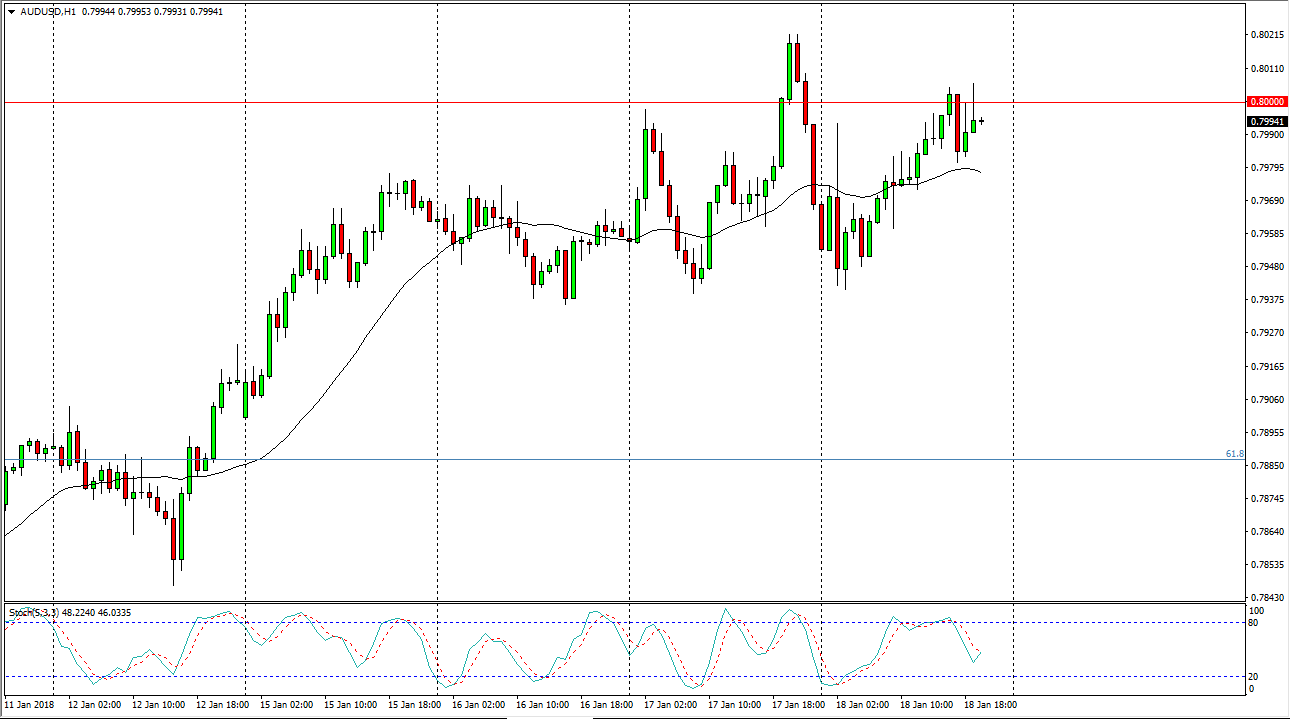Select the 12 Jan 18:00 time label
The width and height of the screenshot is (1290, 719).
[x=222, y=705]
